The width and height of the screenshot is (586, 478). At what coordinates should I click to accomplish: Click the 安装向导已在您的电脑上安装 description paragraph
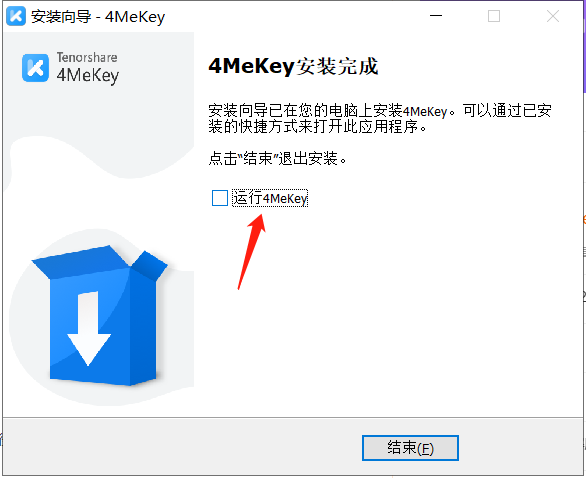click(x=380, y=118)
